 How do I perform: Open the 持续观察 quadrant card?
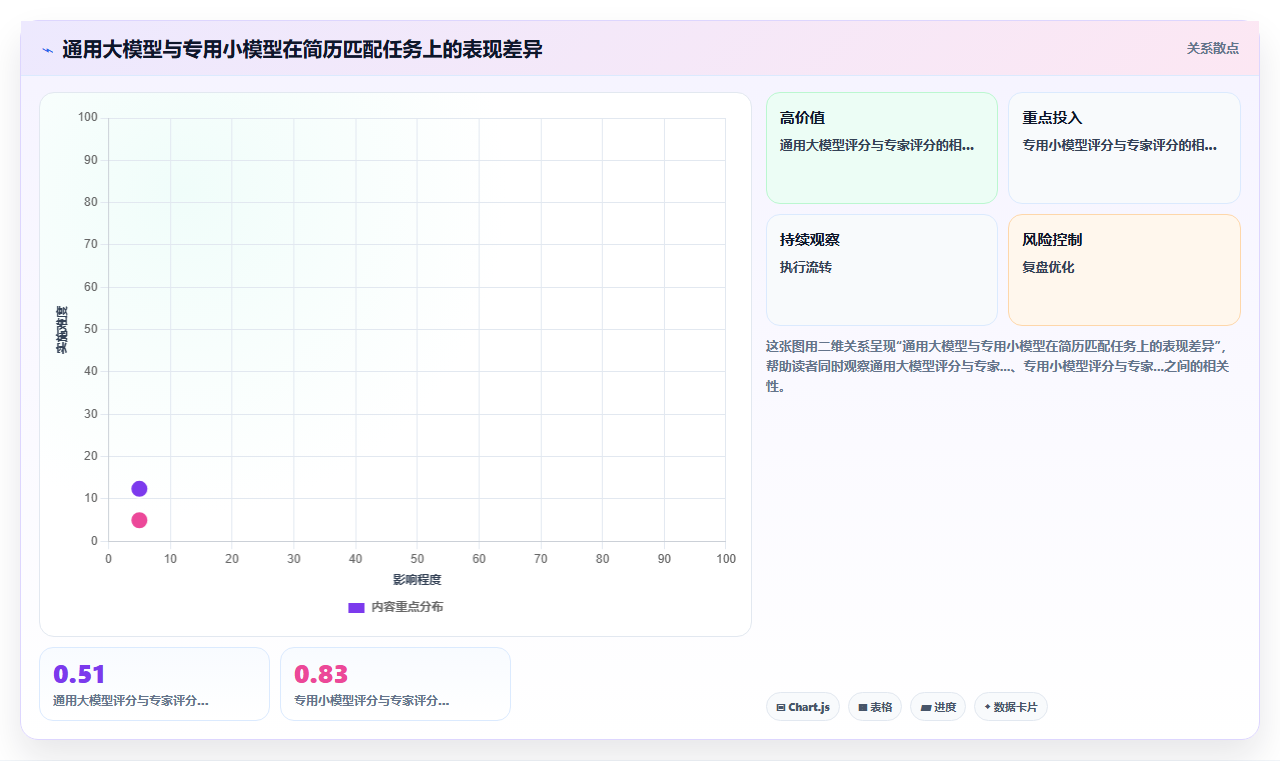(x=882, y=270)
